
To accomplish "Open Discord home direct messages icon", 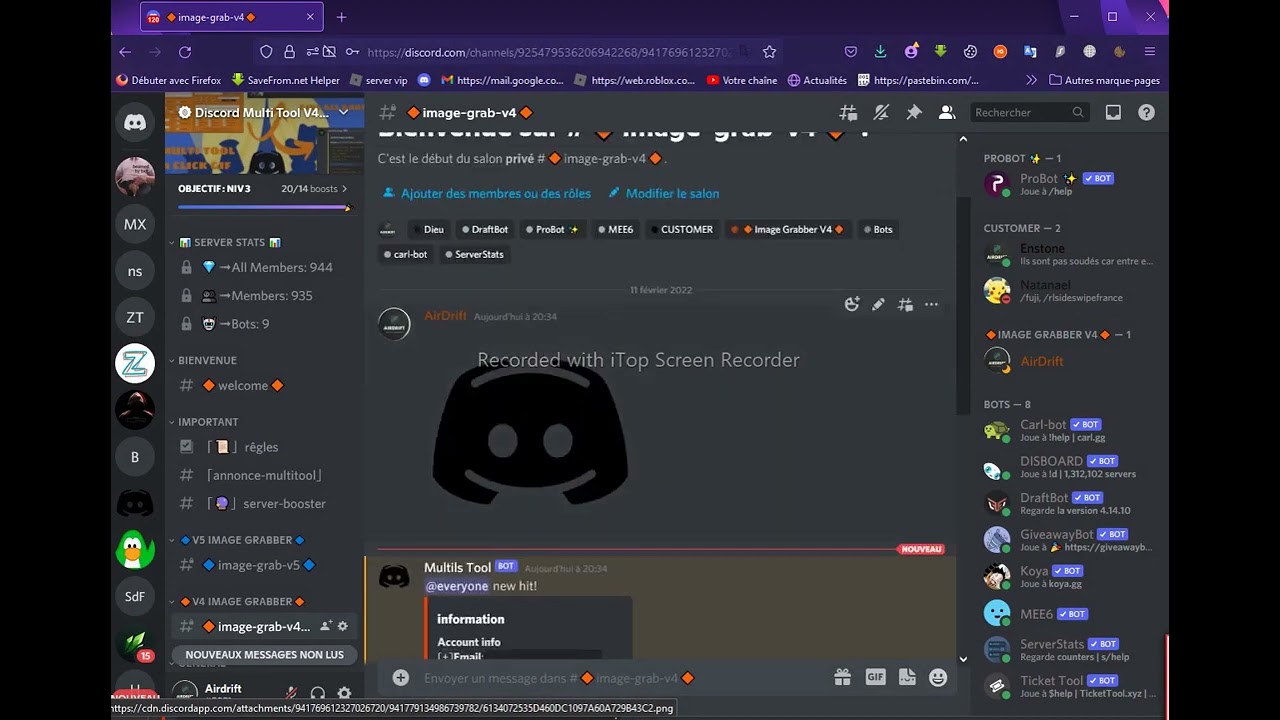I will (135, 123).
